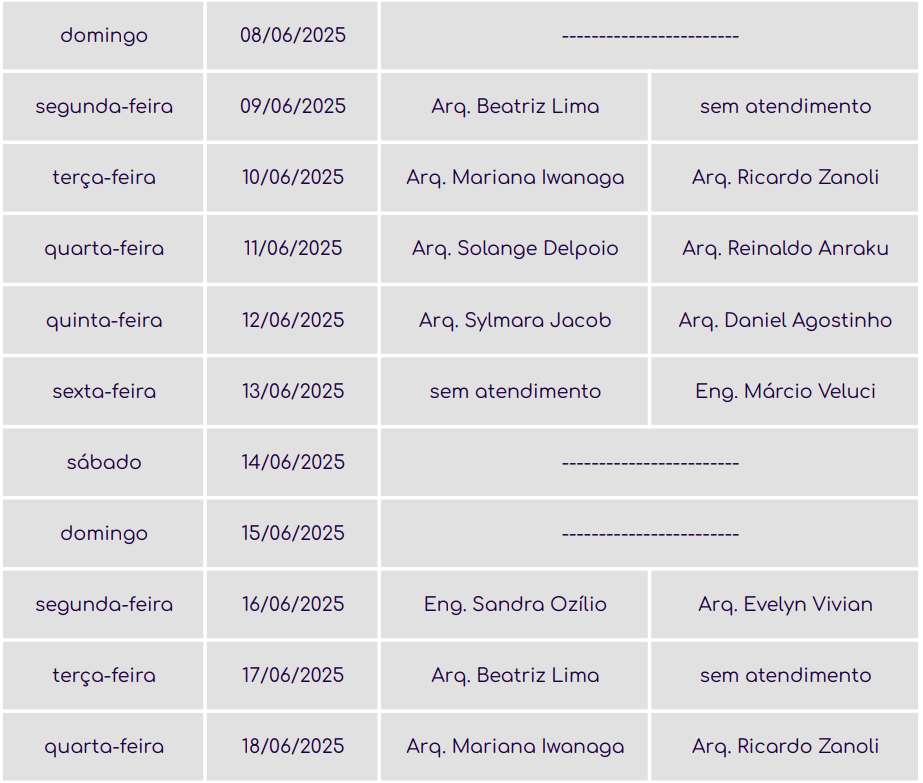This screenshot has height=783, width=923.
Task: Select the date 18/06/2025
Action: pos(293,747)
